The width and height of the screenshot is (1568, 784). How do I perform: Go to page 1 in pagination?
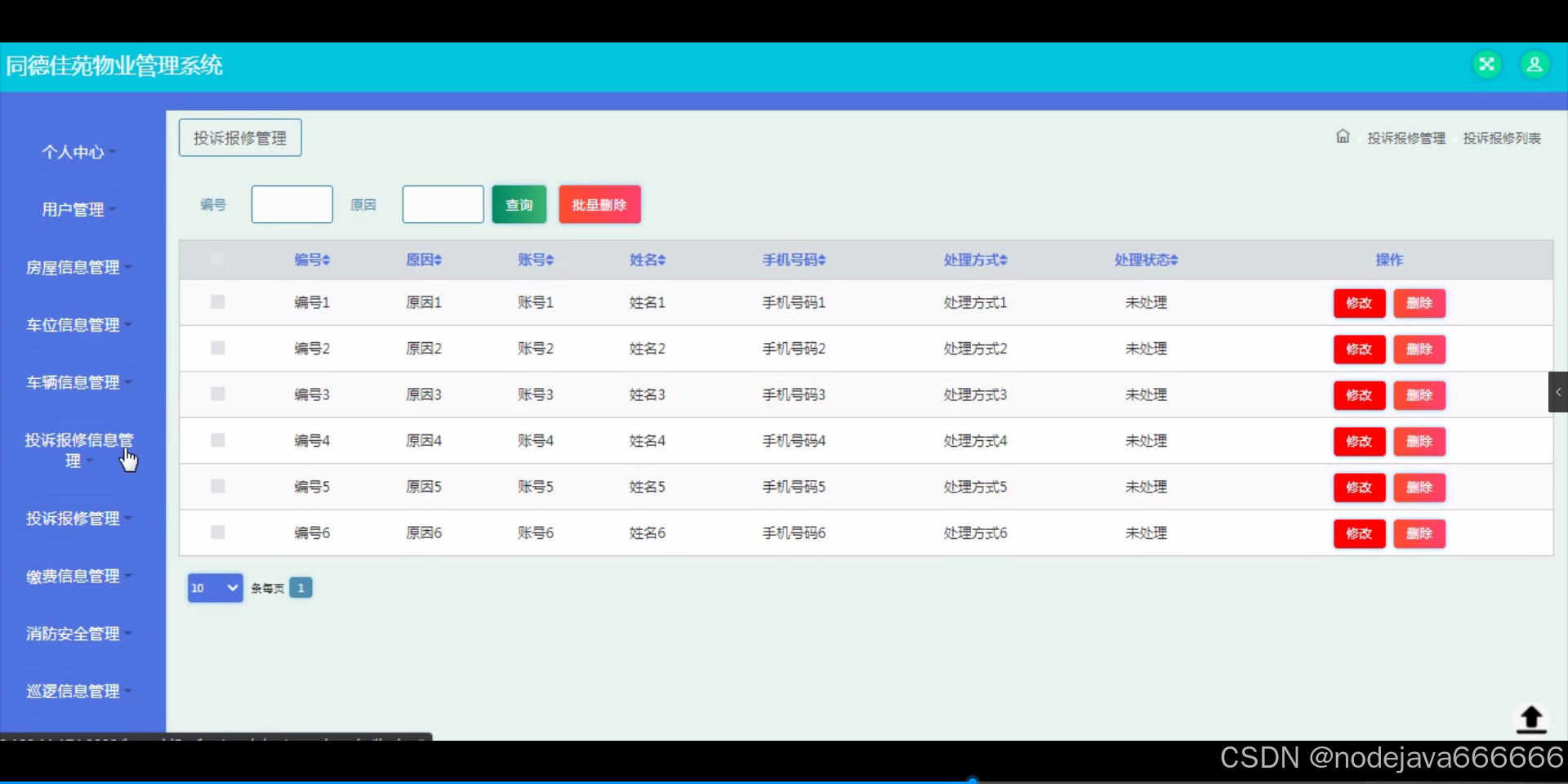[301, 588]
